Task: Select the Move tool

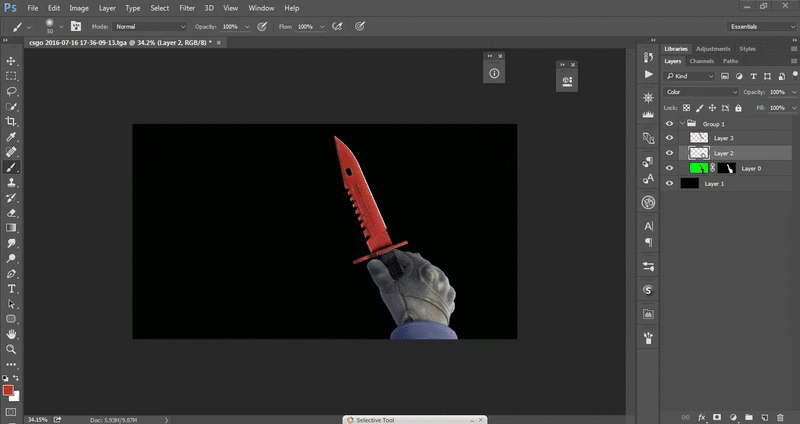Action: point(11,61)
